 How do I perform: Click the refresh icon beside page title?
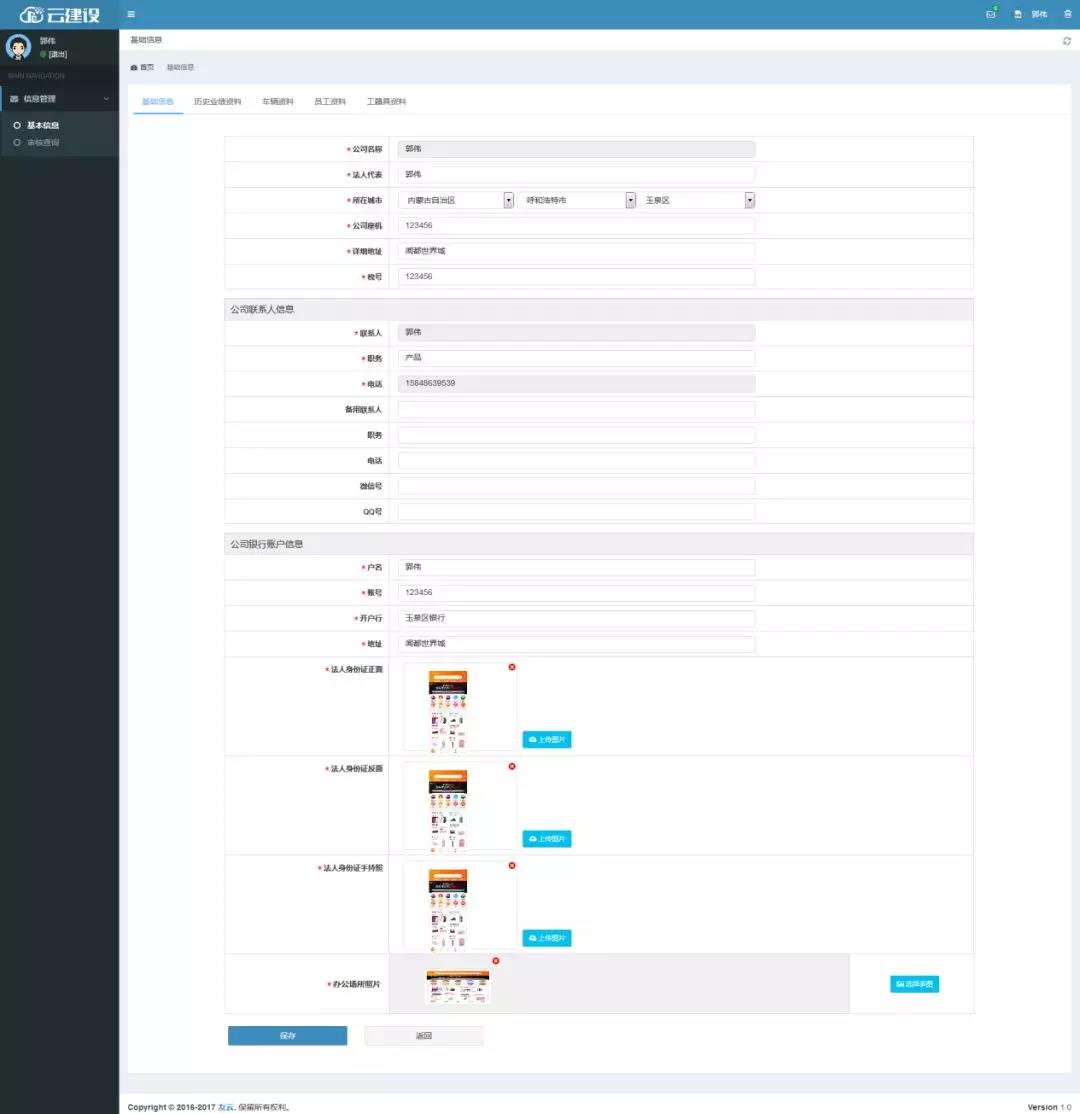pos(1066,41)
